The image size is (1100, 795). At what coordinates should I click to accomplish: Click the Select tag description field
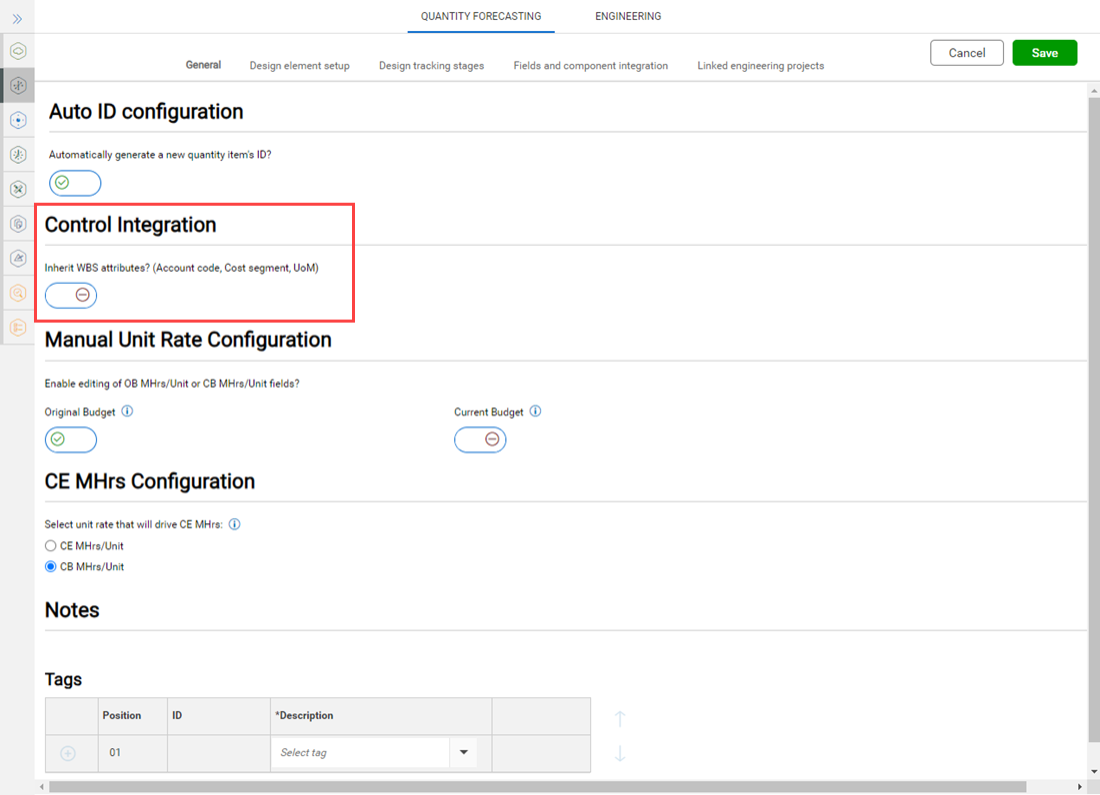tap(361, 752)
